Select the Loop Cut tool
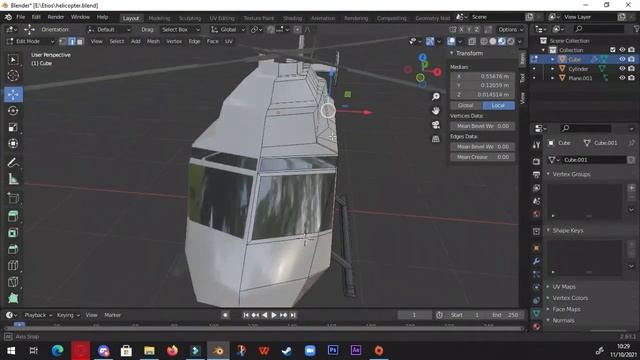Viewport: 640px width, 360px height. click(13, 265)
